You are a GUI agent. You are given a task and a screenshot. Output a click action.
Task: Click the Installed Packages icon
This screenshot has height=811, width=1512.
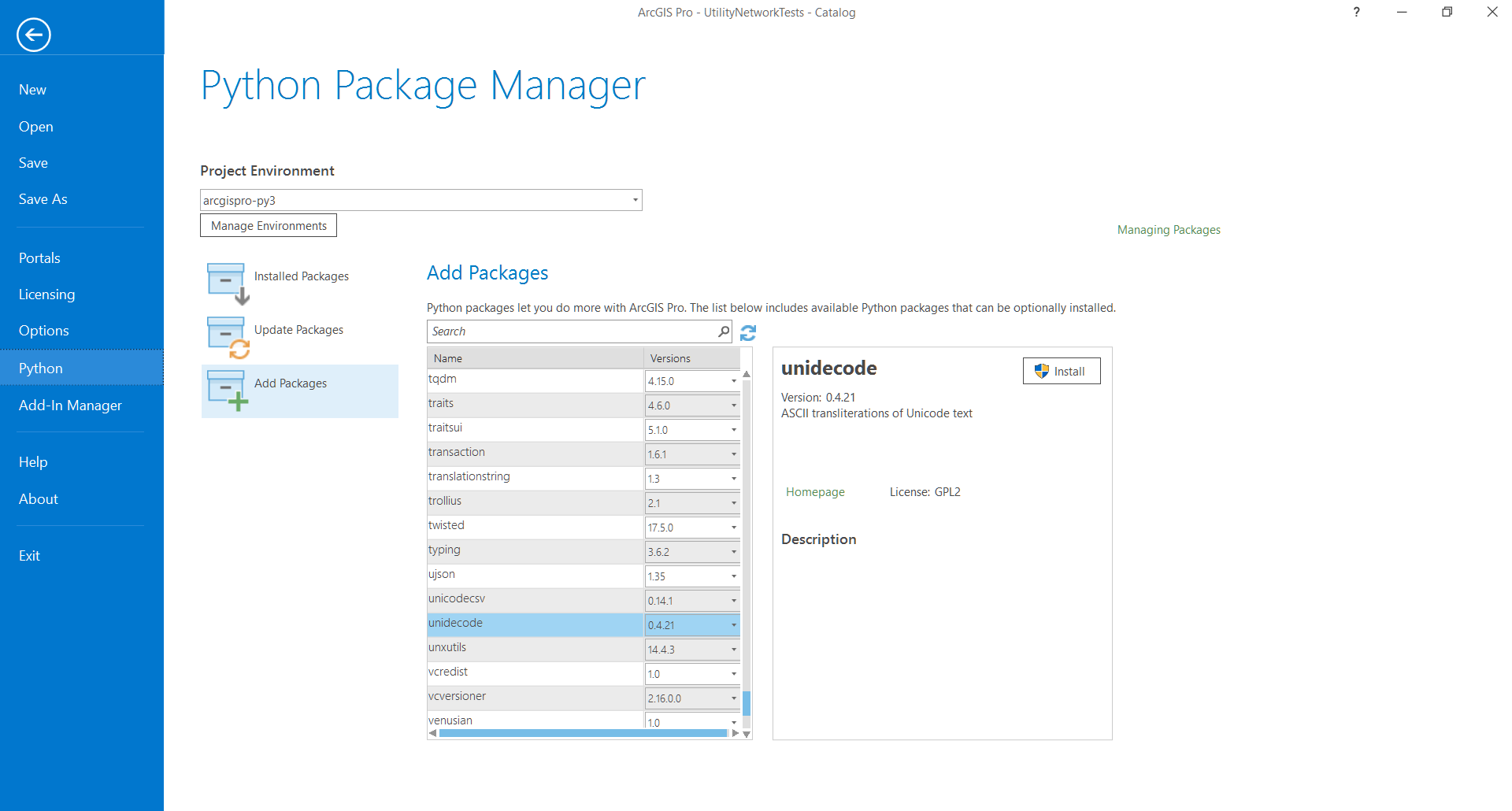pyautogui.click(x=228, y=283)
